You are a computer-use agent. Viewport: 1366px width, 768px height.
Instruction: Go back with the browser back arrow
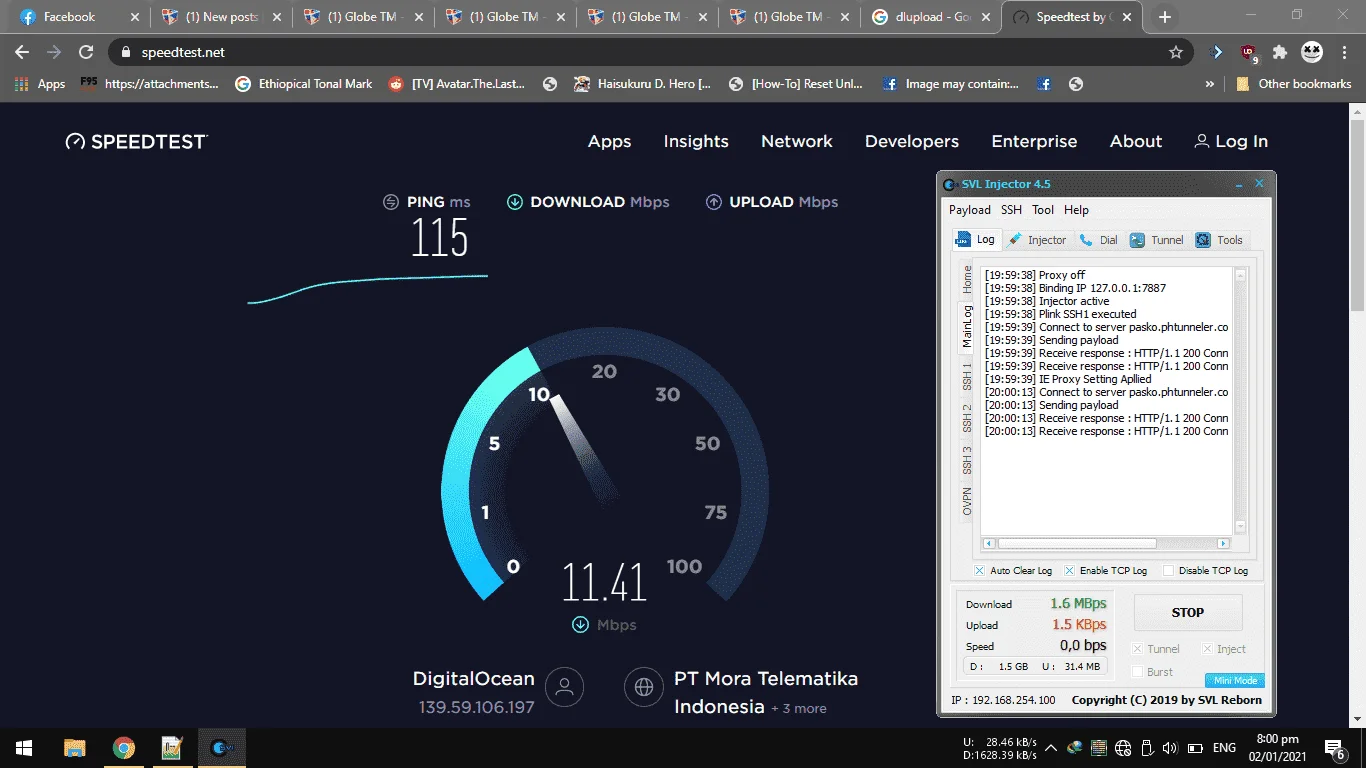click(22, 52)
